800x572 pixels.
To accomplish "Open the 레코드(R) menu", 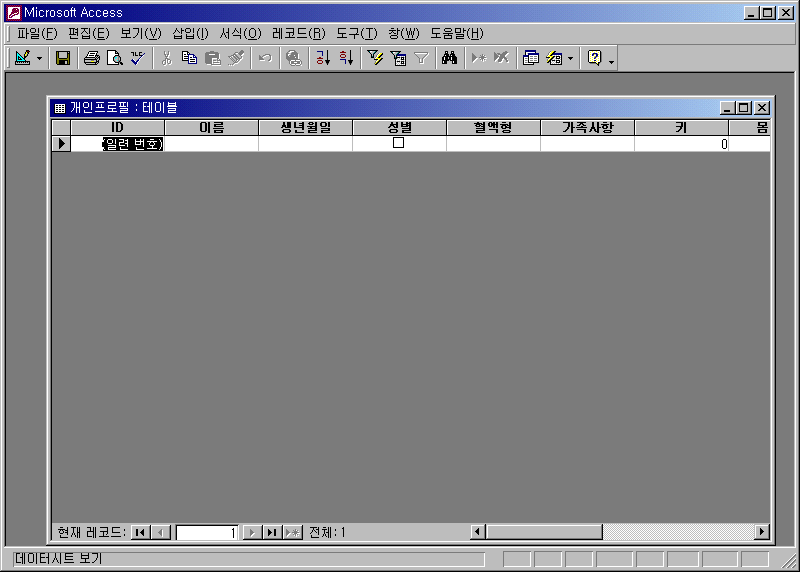I will pyautogui.click(x=298, y=34).
